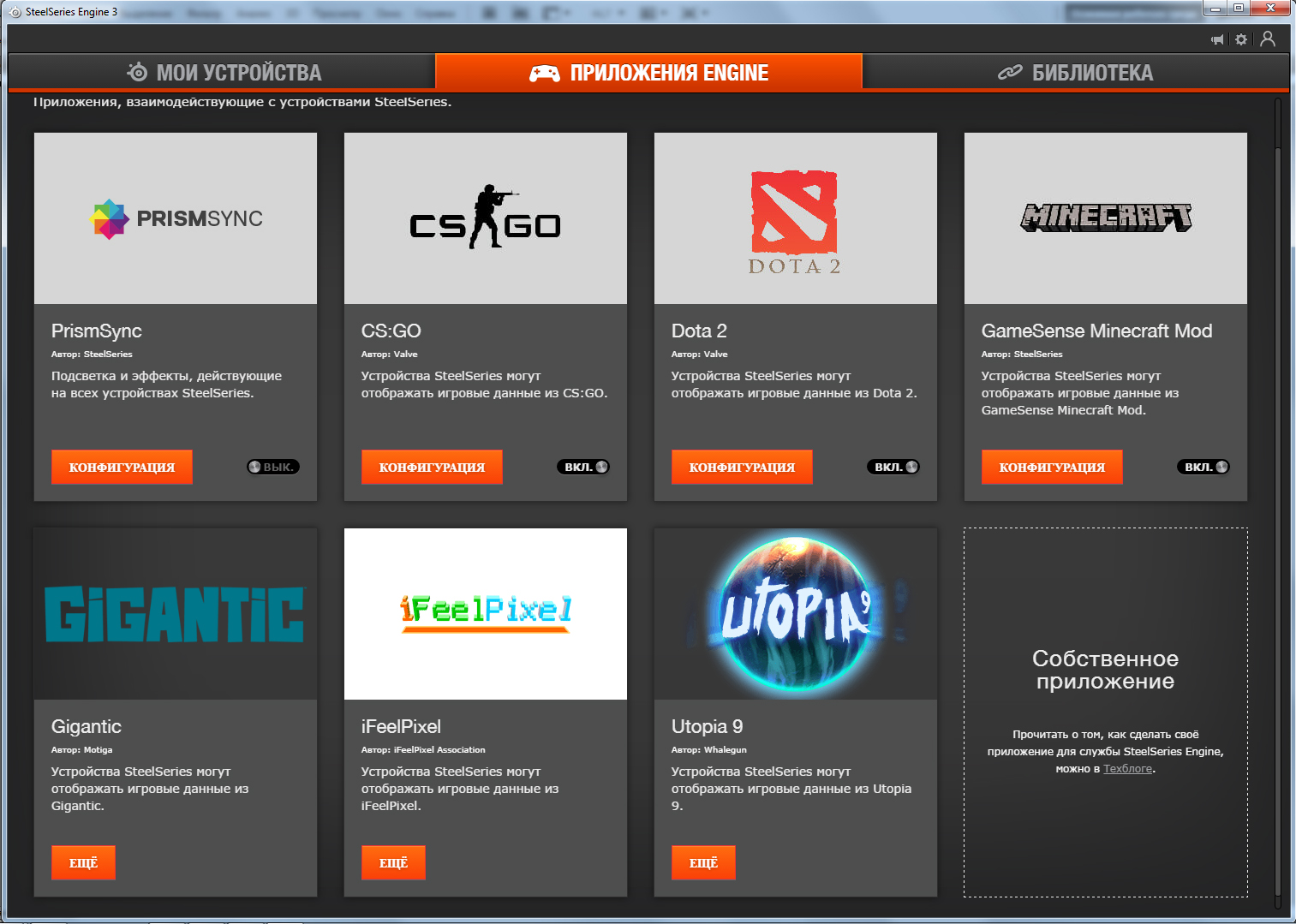This screenshot has width=1296, height=924.
Task: Turn off GameSense Minecraft Mod toggle
Action: 1203,467
